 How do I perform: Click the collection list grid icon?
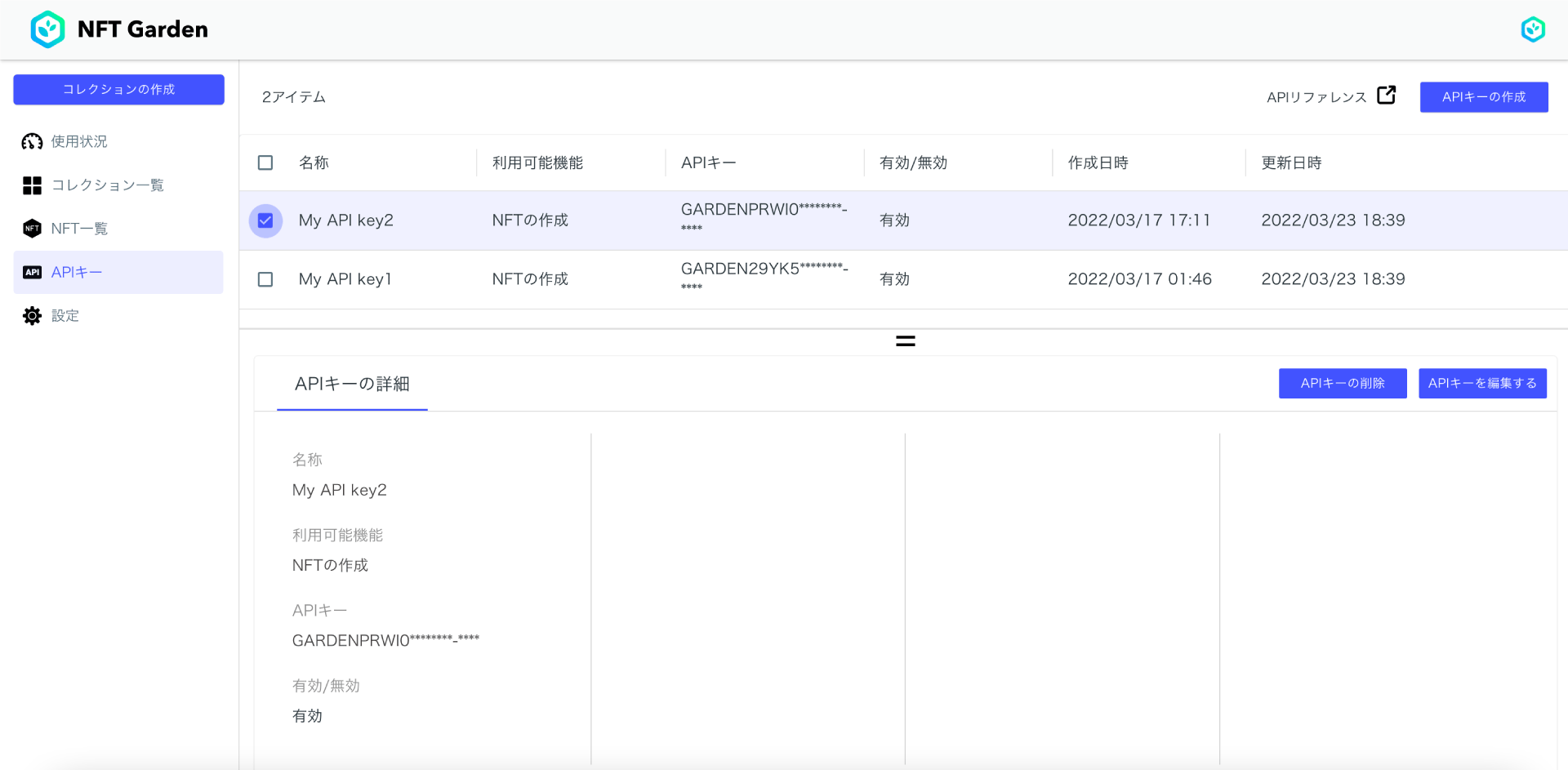(x=32, y=185)
